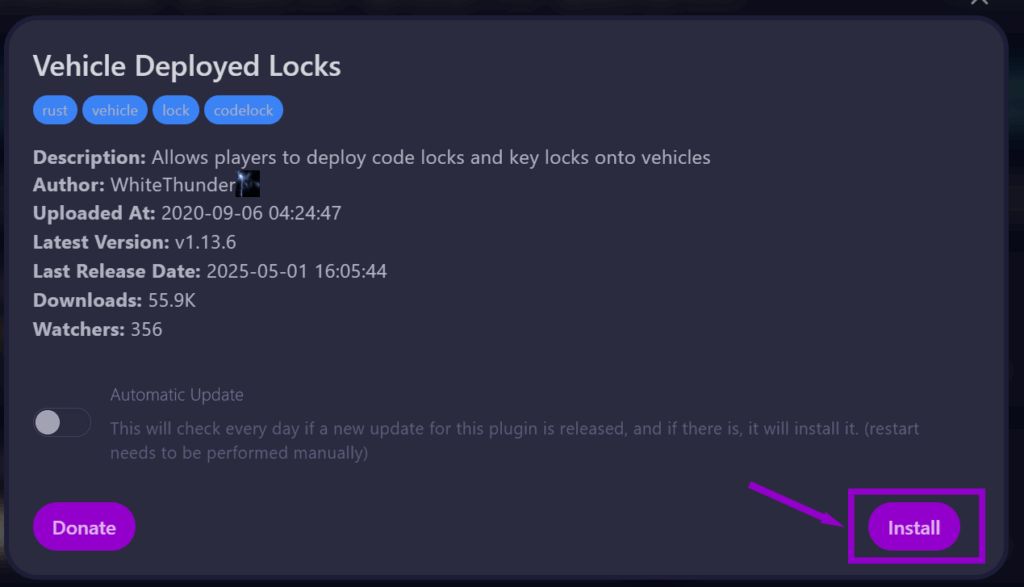
Task: Open the codelock tag
Action: pyautogui.click(x=243, y=110)
